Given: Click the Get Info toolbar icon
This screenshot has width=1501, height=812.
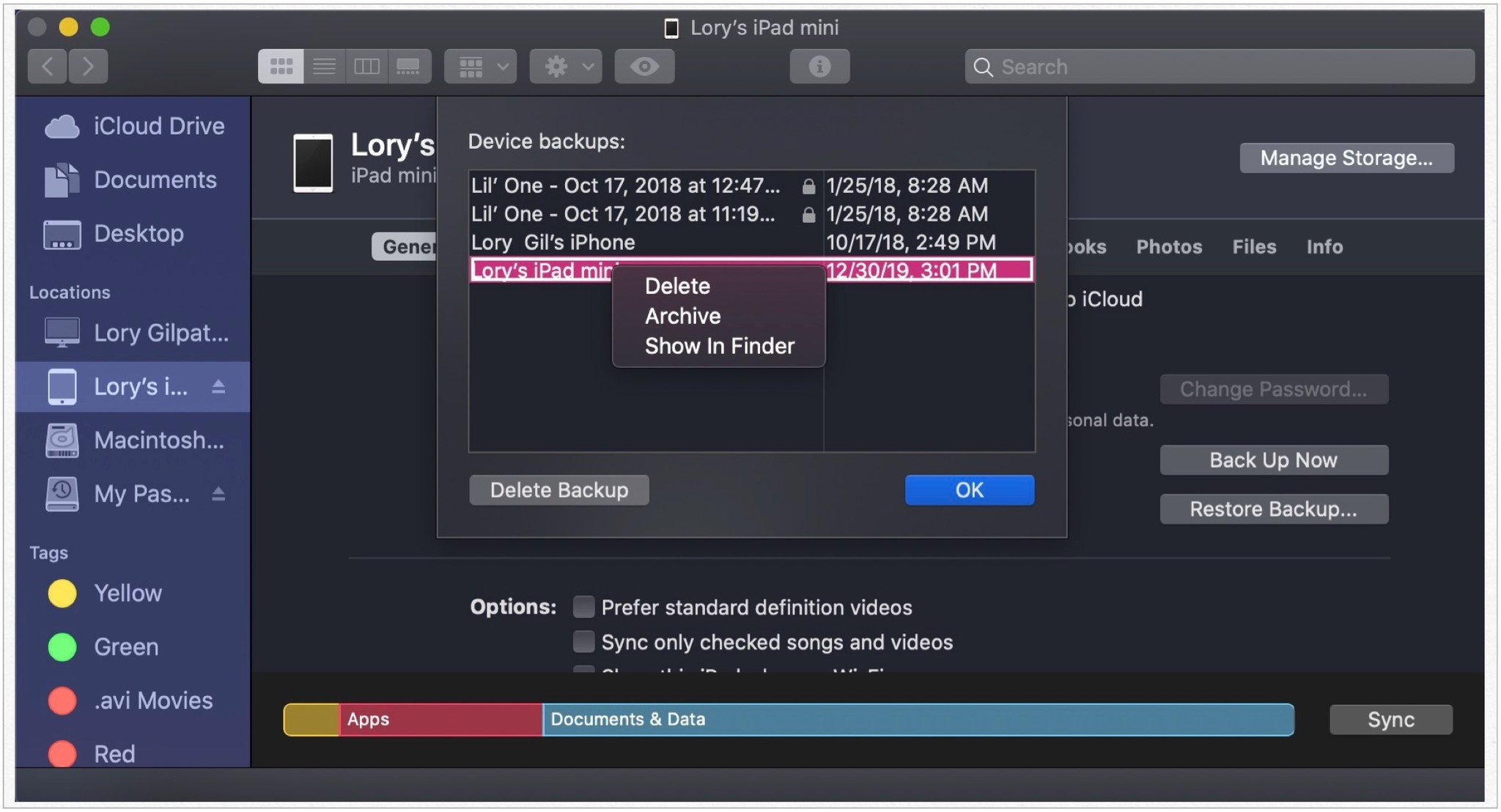Looking at the screenshot, I should pyautogui.click(x=819, y=67).
